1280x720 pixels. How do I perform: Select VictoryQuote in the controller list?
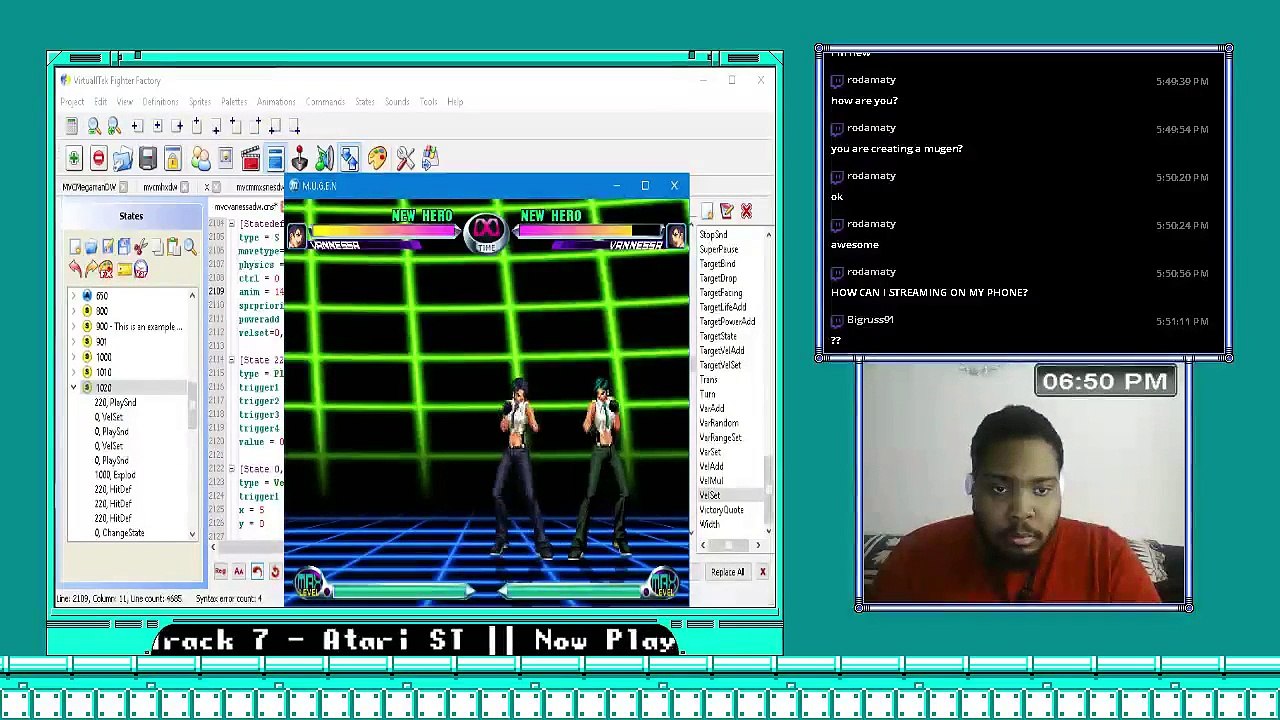(721, 510)
